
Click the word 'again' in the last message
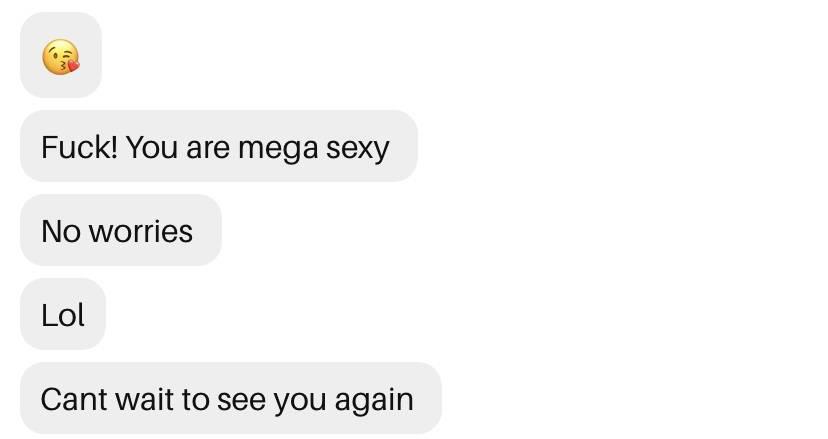[x=374, y=402]
